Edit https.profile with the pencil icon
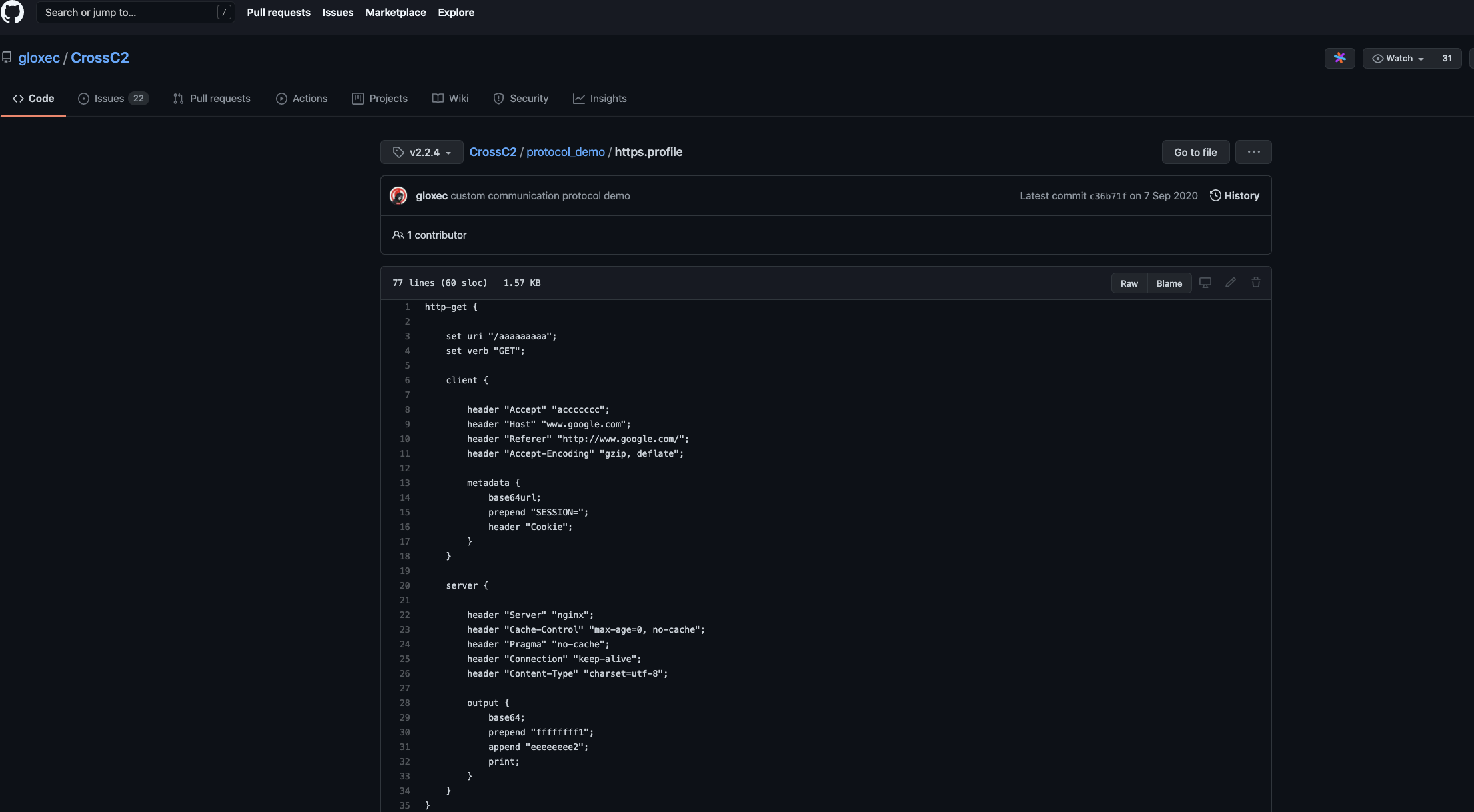This screenshot has height=812, width=1474. pos(1230,283)
